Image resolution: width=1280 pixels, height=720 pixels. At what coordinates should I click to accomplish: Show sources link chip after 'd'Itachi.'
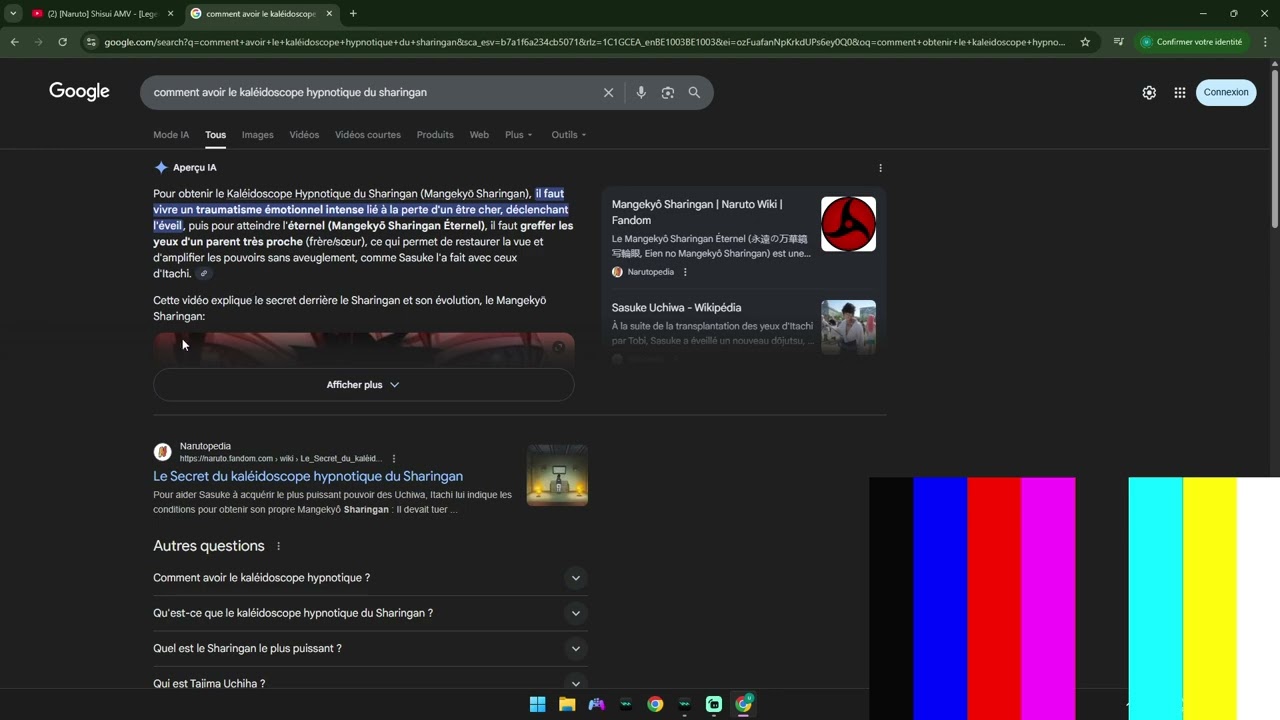(204, 274)
